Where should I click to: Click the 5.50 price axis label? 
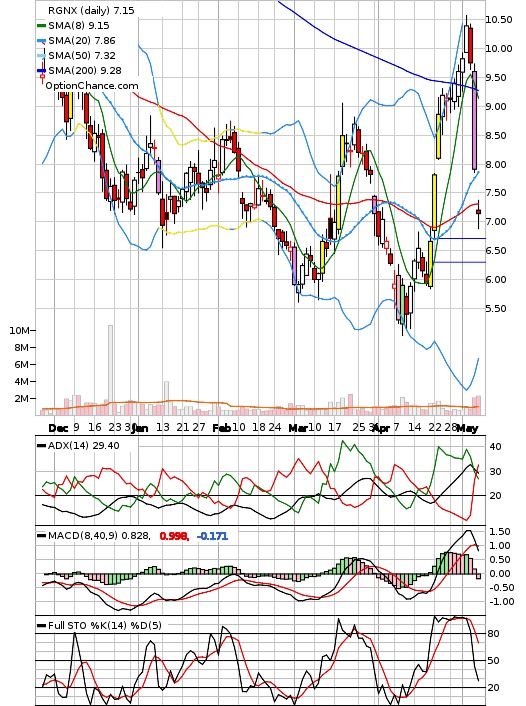496,308
